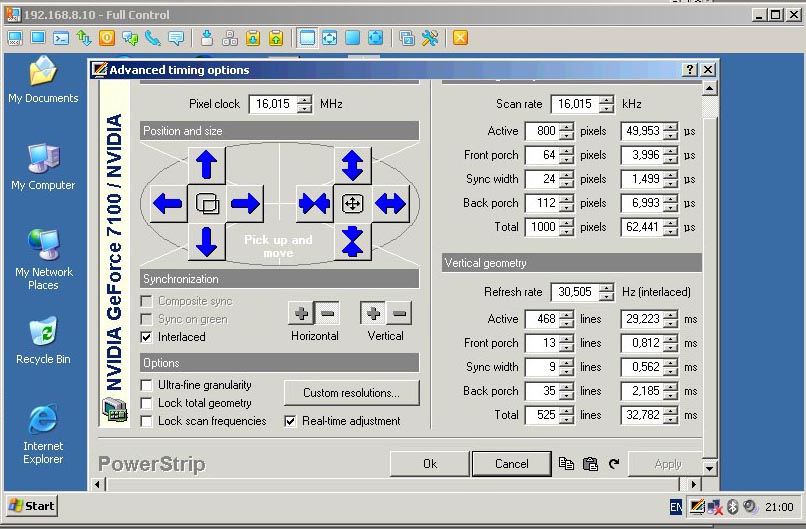
Task: Paste timings from clipboard icon
Action: click(x=590, y=464)
